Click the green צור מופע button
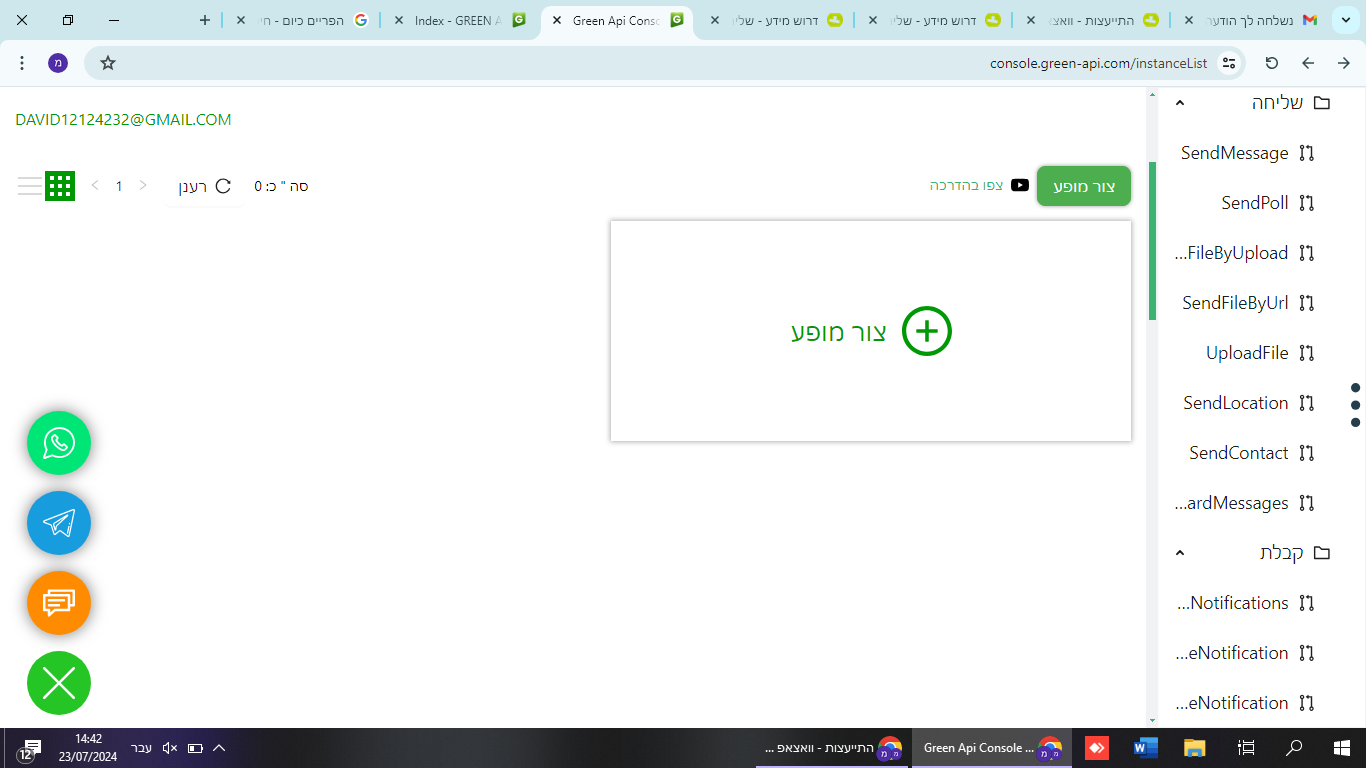Viewport: 1366px width, 768px height. tap(1084, 187)
